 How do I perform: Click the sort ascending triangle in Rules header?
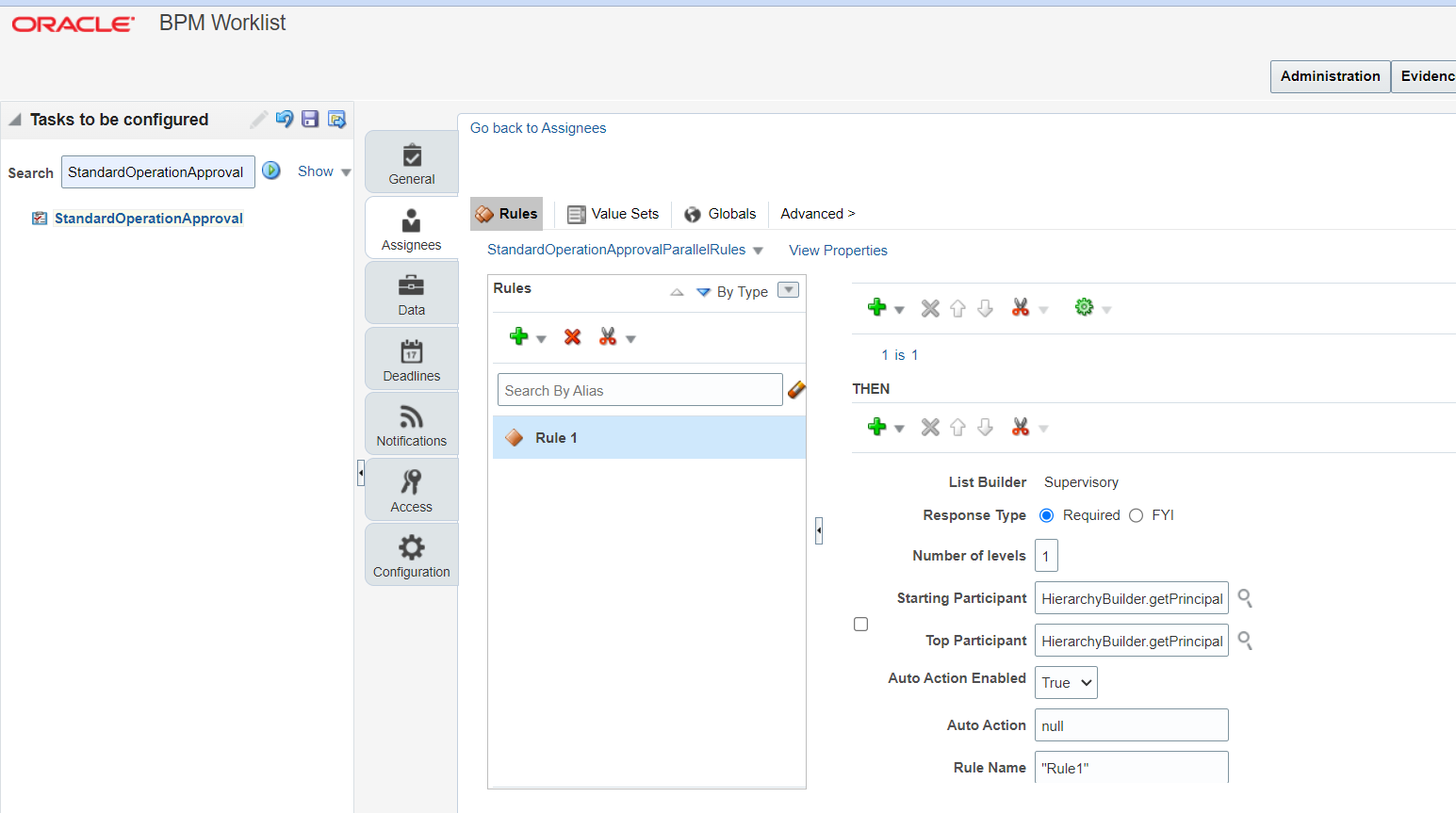677,292
